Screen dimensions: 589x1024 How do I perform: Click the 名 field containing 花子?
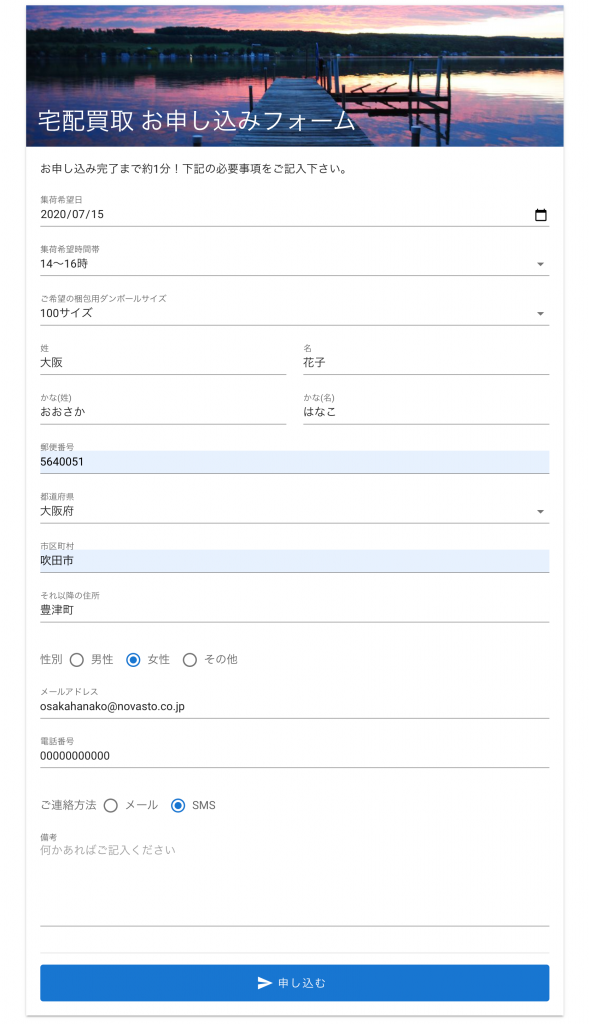point(426,362)
